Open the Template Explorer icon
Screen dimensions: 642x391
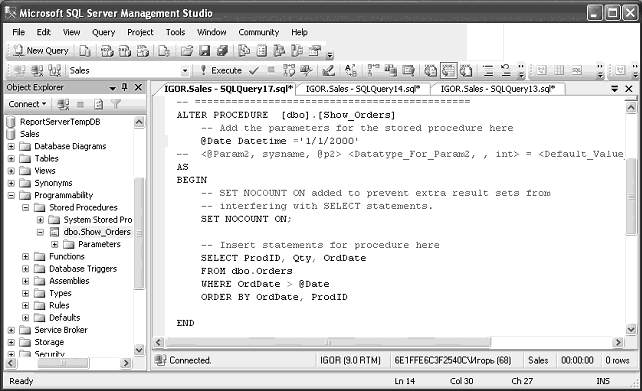pyautogui.click(x=297, y=51)
